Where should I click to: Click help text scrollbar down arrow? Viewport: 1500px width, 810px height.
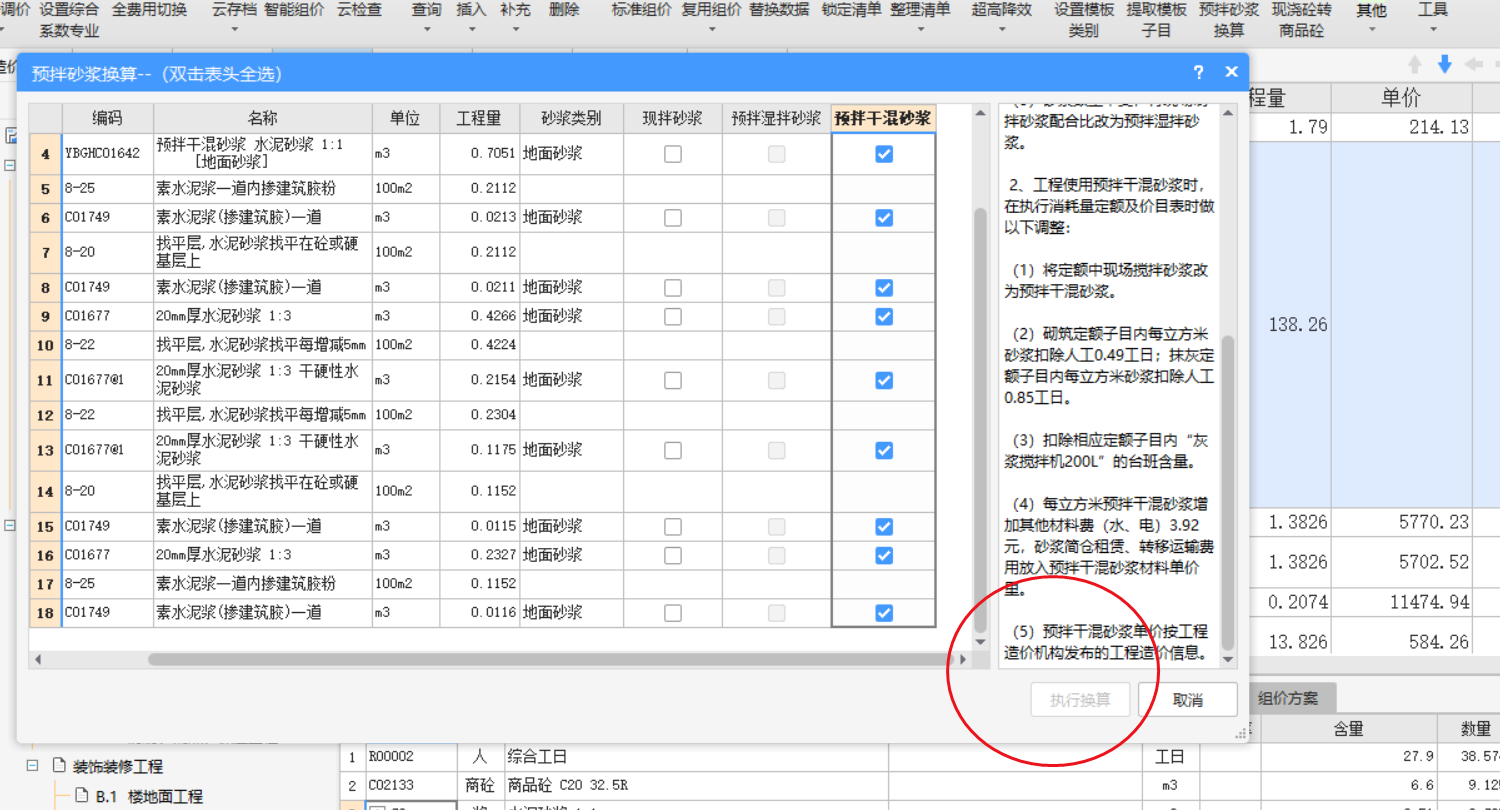[x=1228, y=661]
